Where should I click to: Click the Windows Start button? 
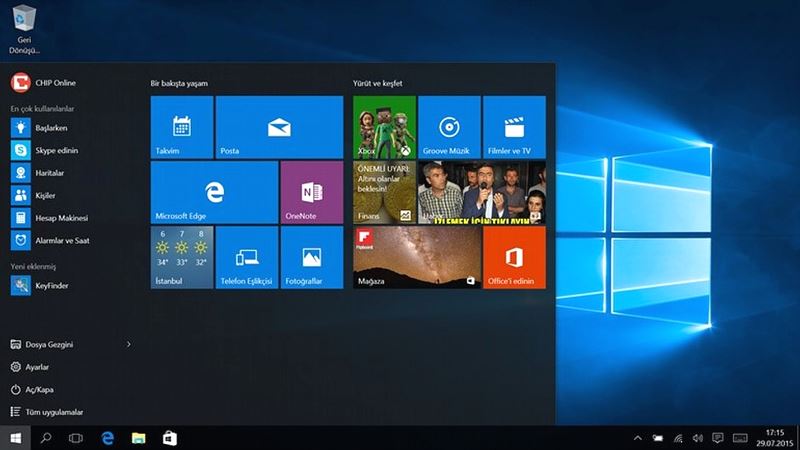click(x=15, y=438)
